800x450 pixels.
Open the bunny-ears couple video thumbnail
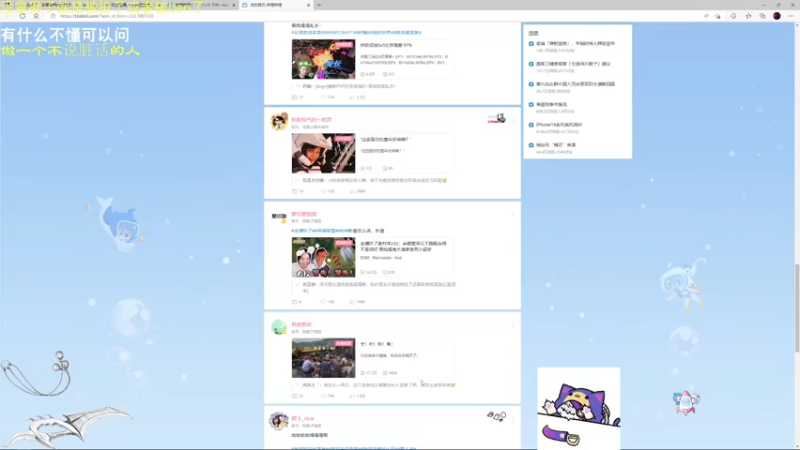click(x=323, y=257)
